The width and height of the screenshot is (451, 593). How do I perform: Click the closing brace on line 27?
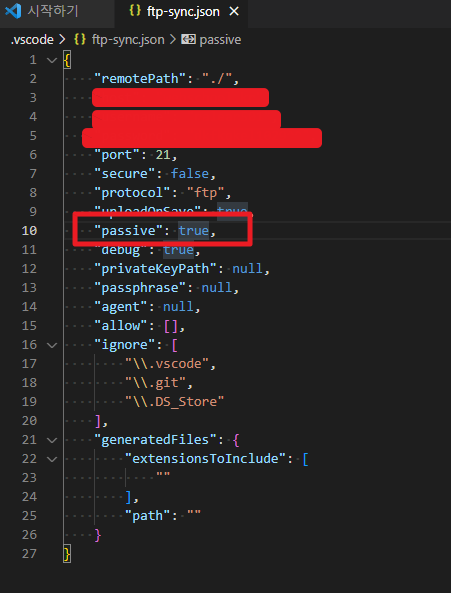67,554
